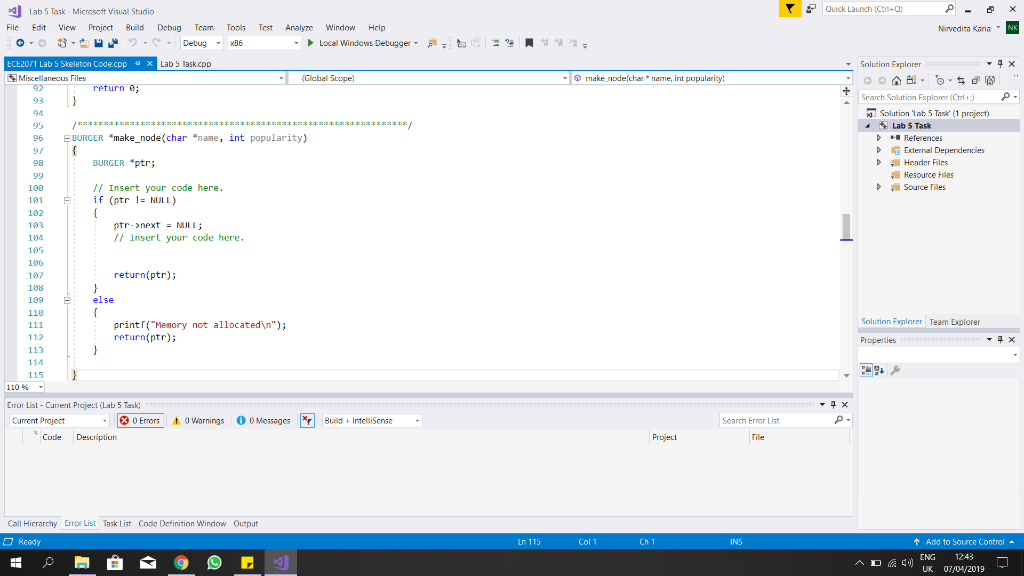1024x576 pixels.
Task: Click the Nirvedita Karia account name
Action: coord(964,28)
